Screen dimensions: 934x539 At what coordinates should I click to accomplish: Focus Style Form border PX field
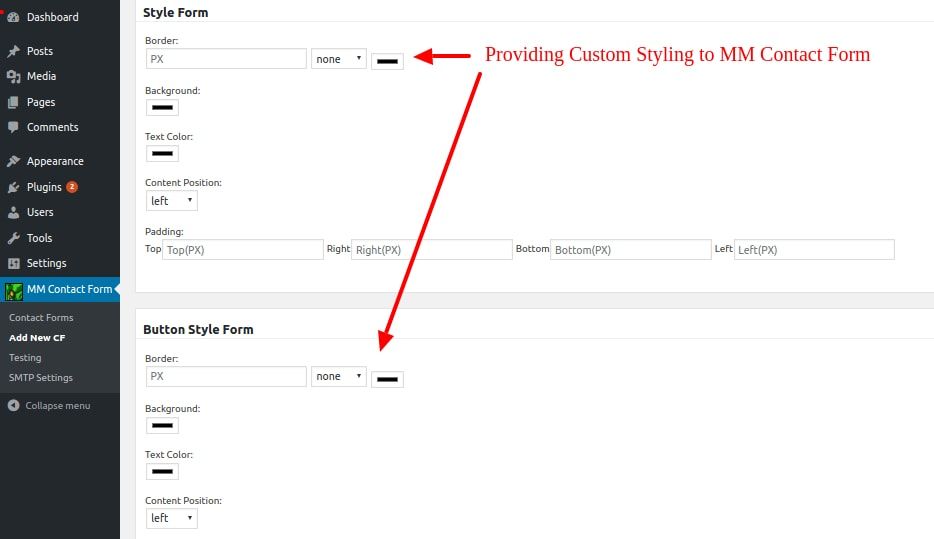[226, 59]
